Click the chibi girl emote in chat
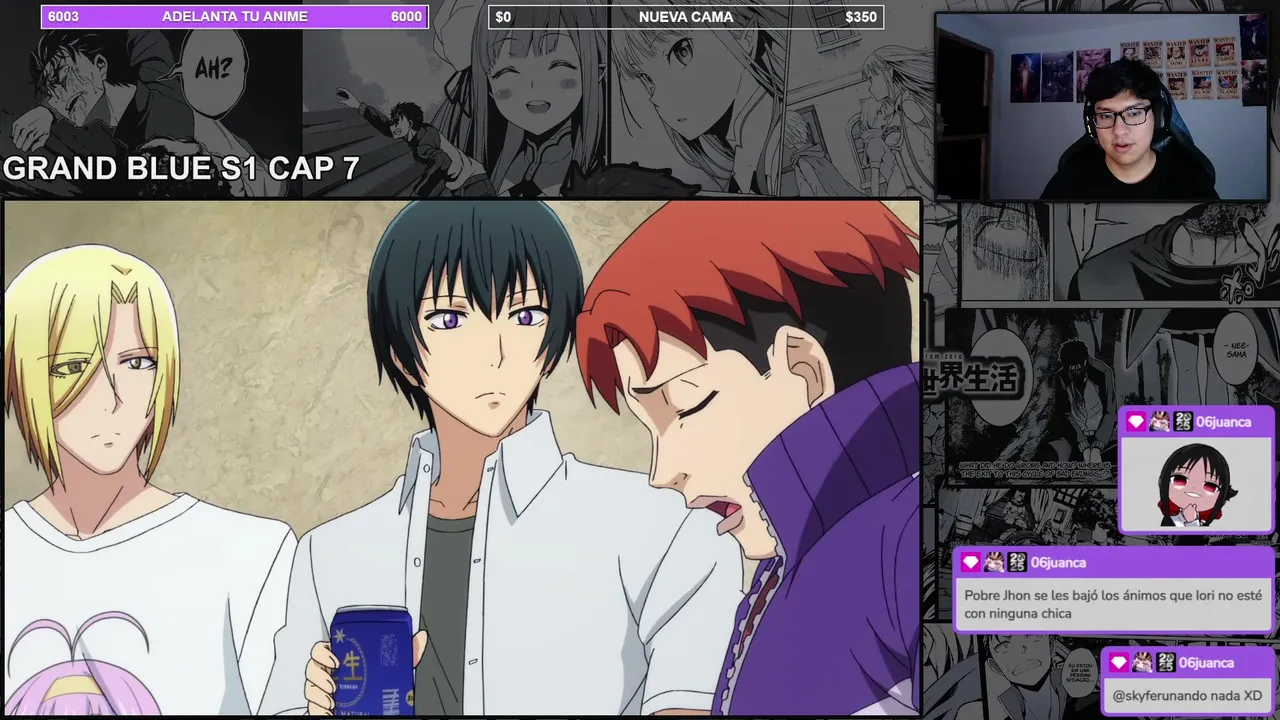This screenshot has height=720, width=1280. click(1196, 484)
